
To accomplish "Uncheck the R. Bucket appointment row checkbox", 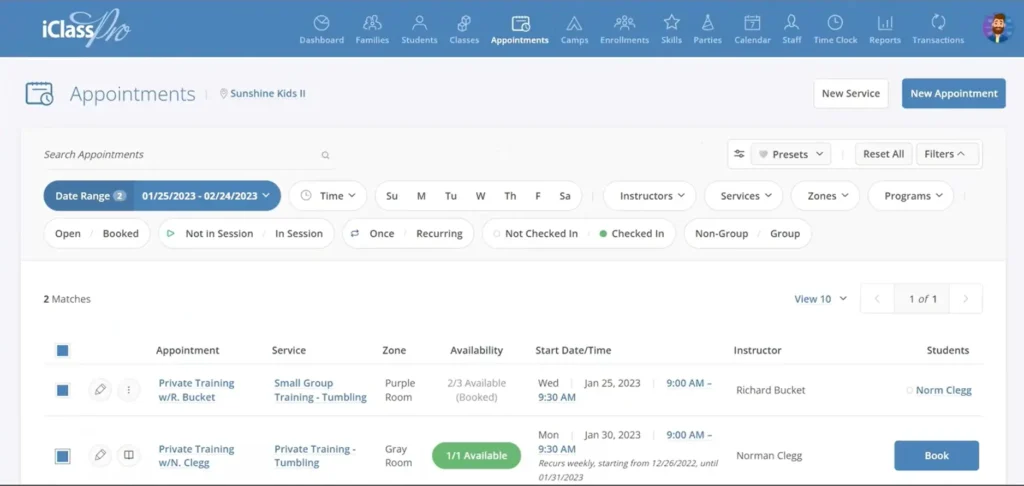I will click(x=63, y=390).
